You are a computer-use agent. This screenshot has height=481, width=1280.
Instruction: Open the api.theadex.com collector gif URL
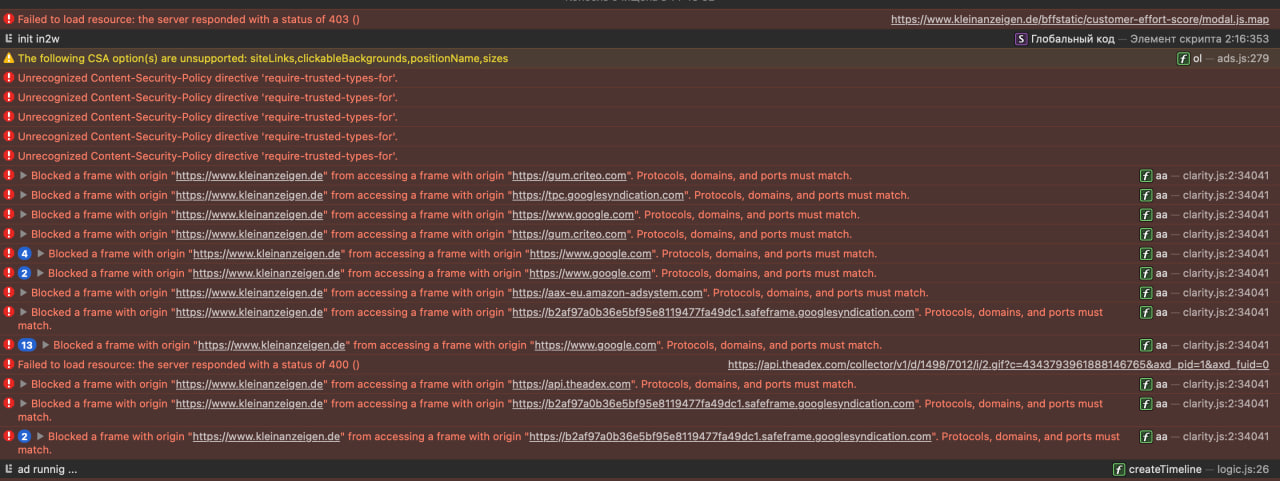pyautogui.click(x=998, y=365)
